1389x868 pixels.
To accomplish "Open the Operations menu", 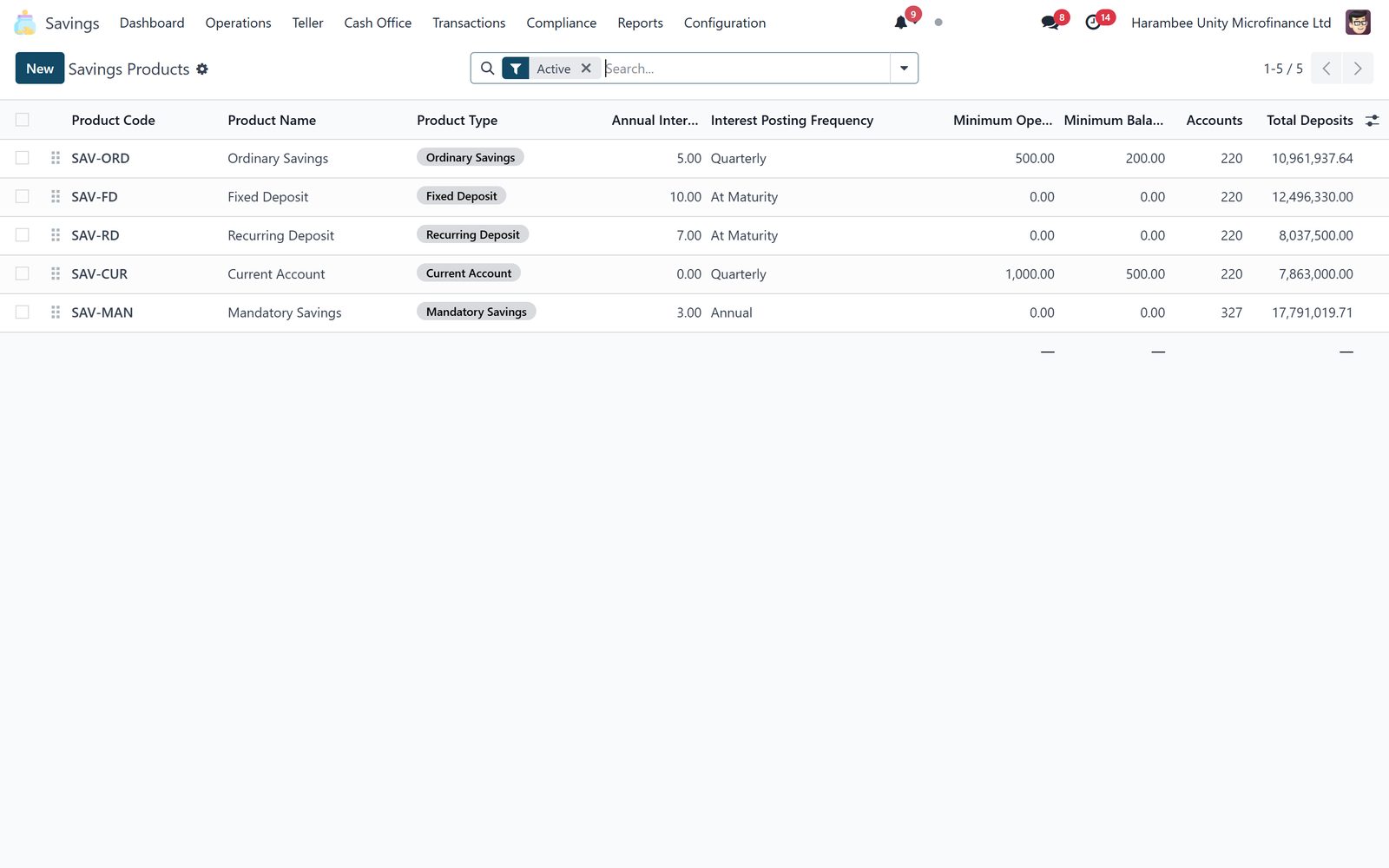I will pyautogui.click(x=238, y=23).
